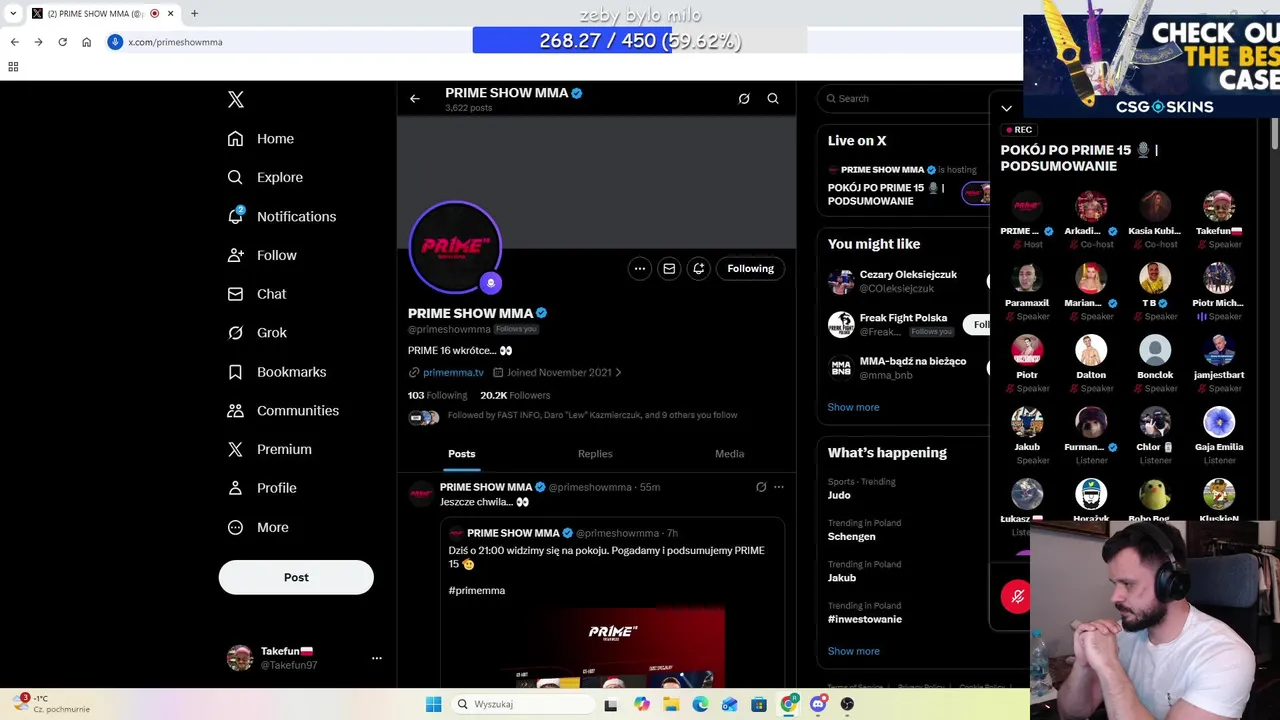This screenshot has height=720, width=1280.
Task: Expand the More sidebar menu
Action: [x=258, y=527]
